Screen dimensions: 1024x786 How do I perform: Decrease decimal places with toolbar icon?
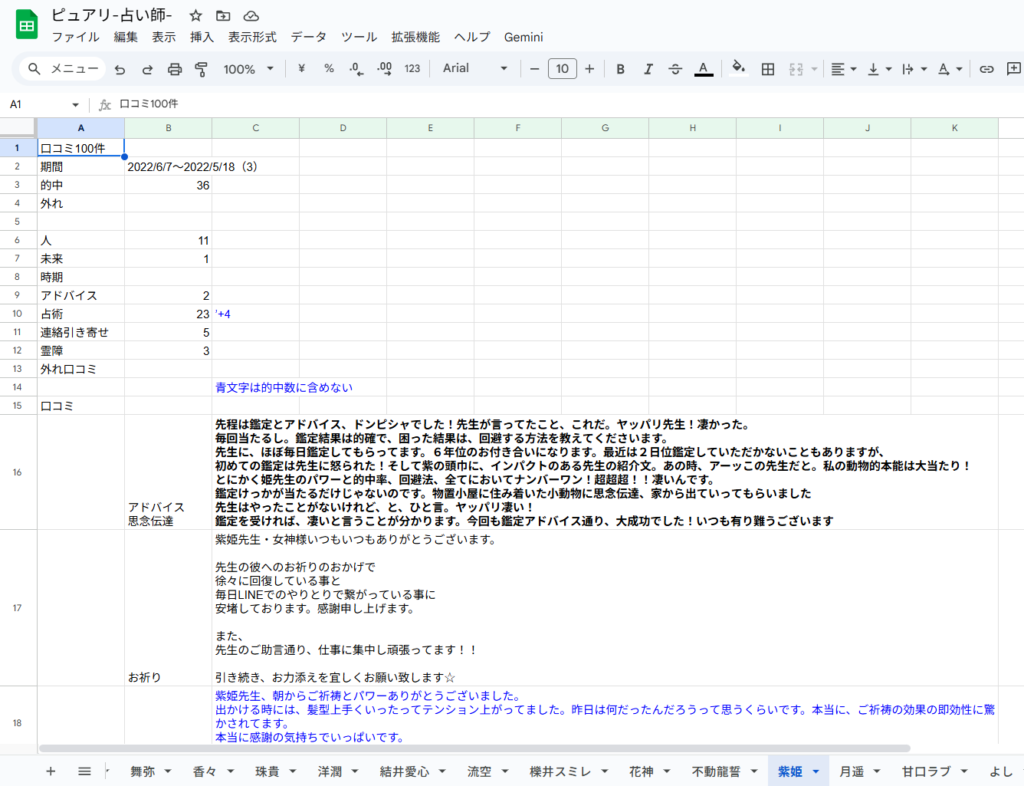[355, 69]
